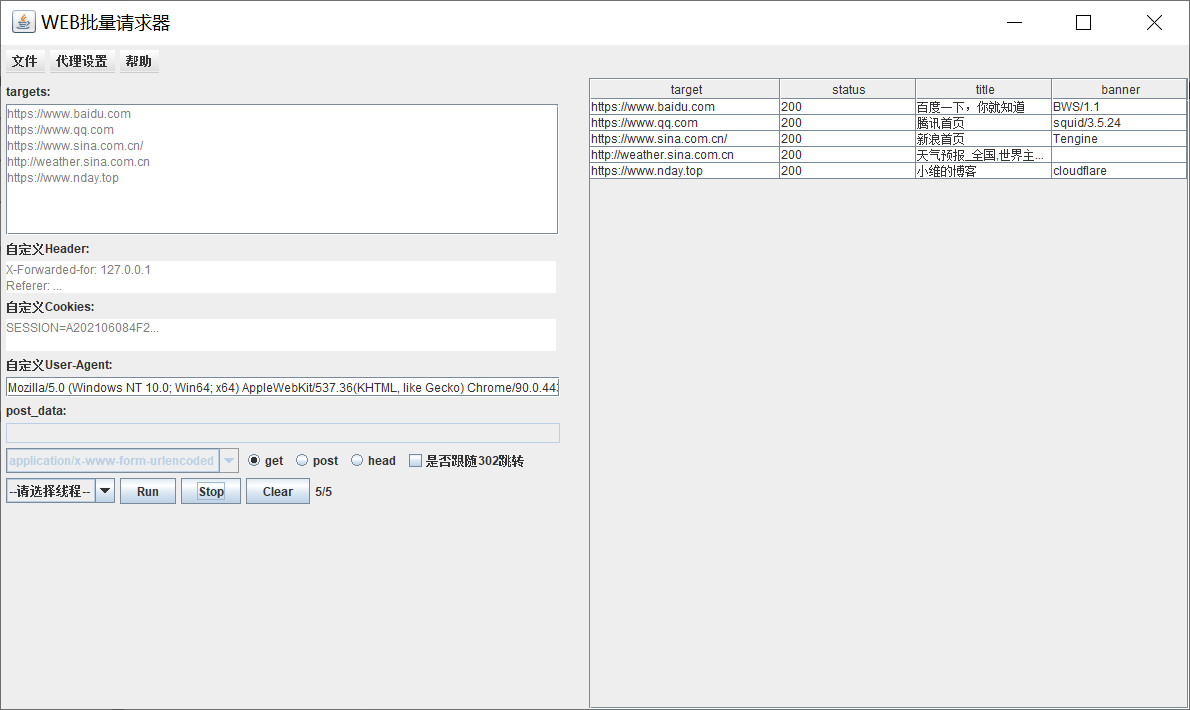Select the http://weather.sina.com.cn result cell
This screenshot has width=1190, height=710.
point(685,155)
